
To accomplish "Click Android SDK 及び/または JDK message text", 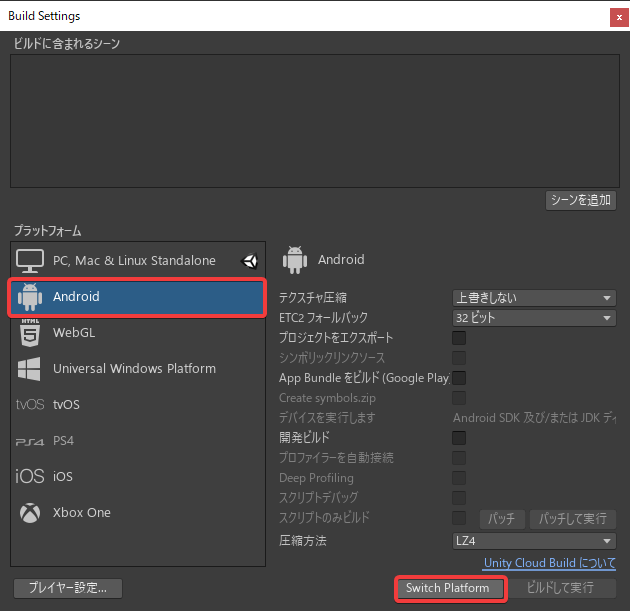I will point(534,418).
